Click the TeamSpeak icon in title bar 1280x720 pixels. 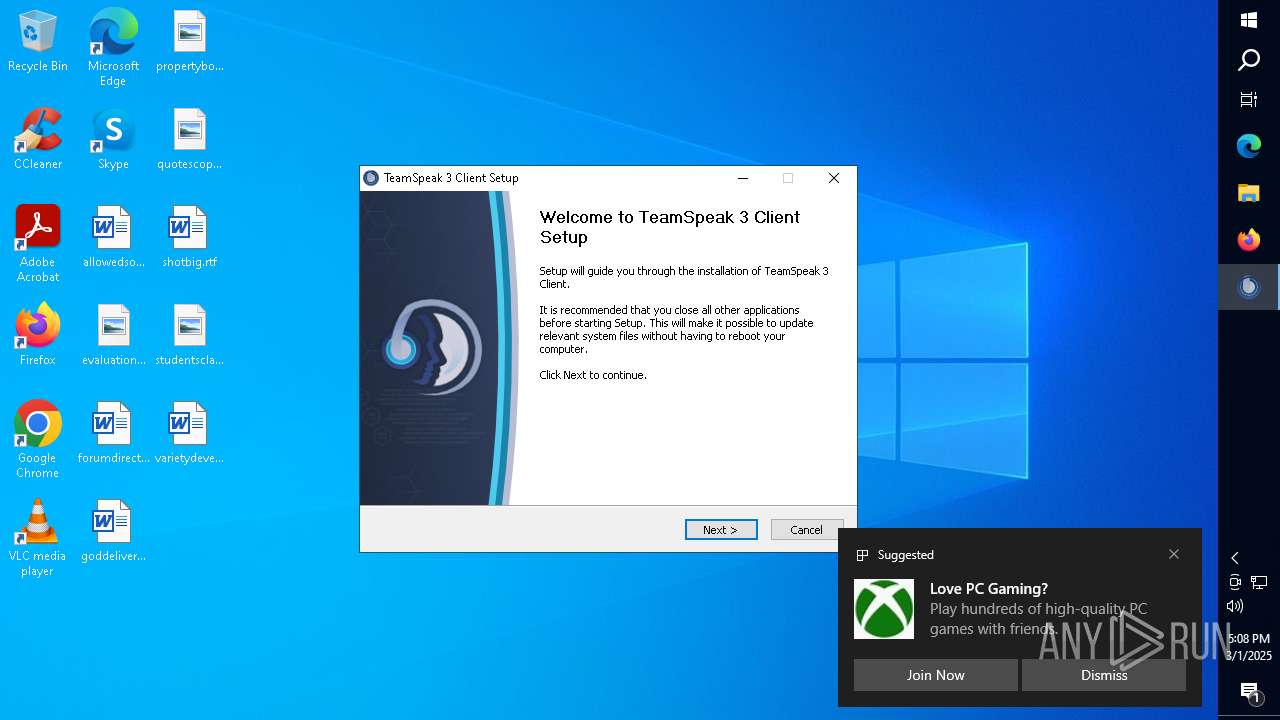click(372, 178)
